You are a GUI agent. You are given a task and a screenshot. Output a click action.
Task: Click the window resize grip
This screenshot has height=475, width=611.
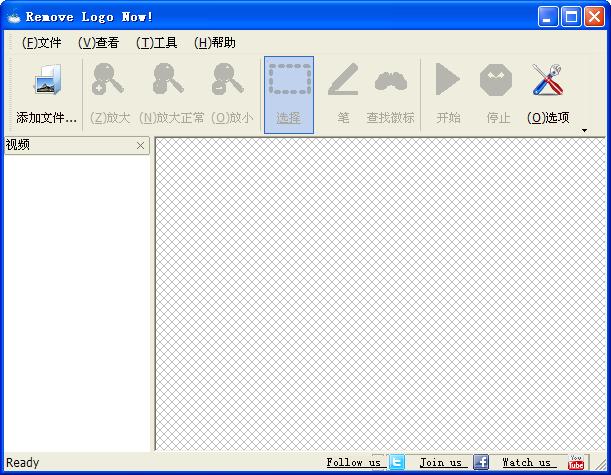[600, 464]
